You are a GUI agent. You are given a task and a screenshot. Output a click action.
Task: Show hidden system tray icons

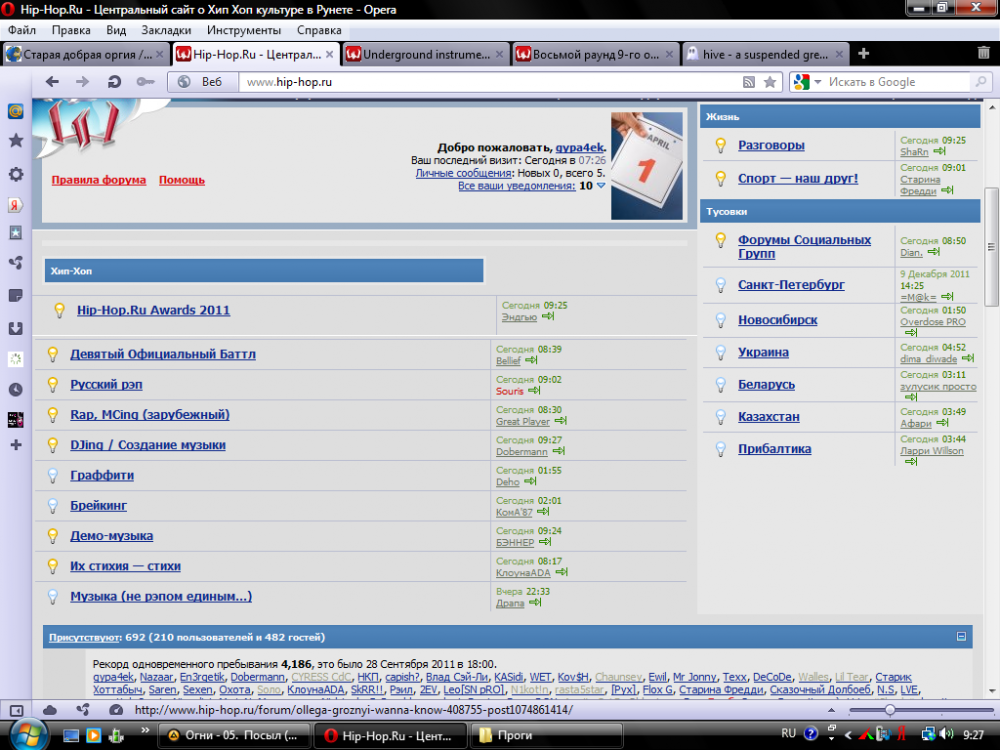[848, 735]
